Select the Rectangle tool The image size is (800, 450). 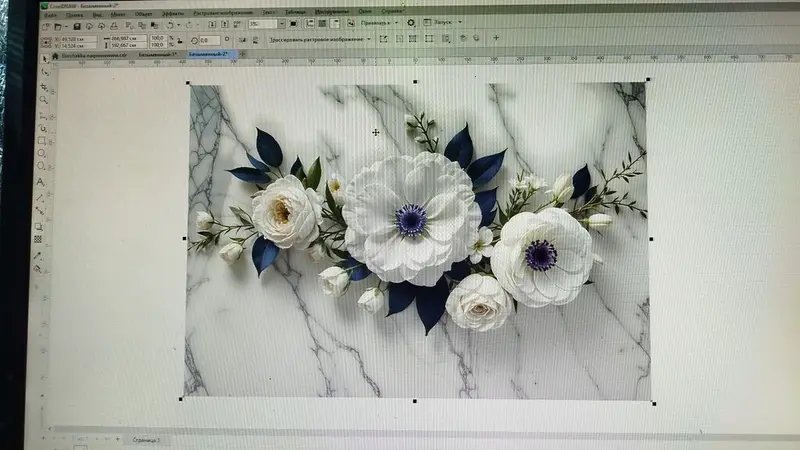(x=42, y=141)
